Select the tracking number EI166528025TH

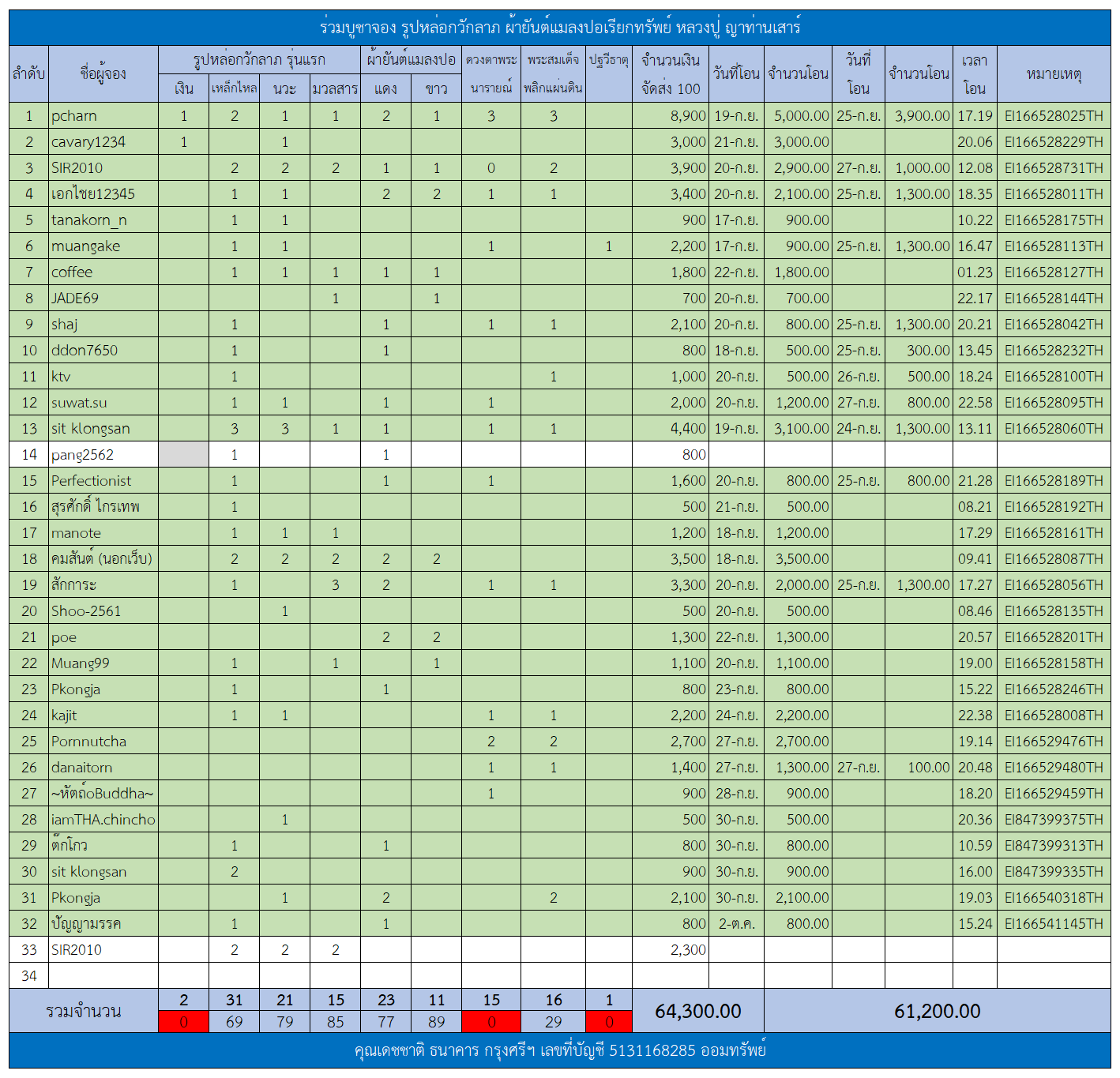(x=1054, y=116)
